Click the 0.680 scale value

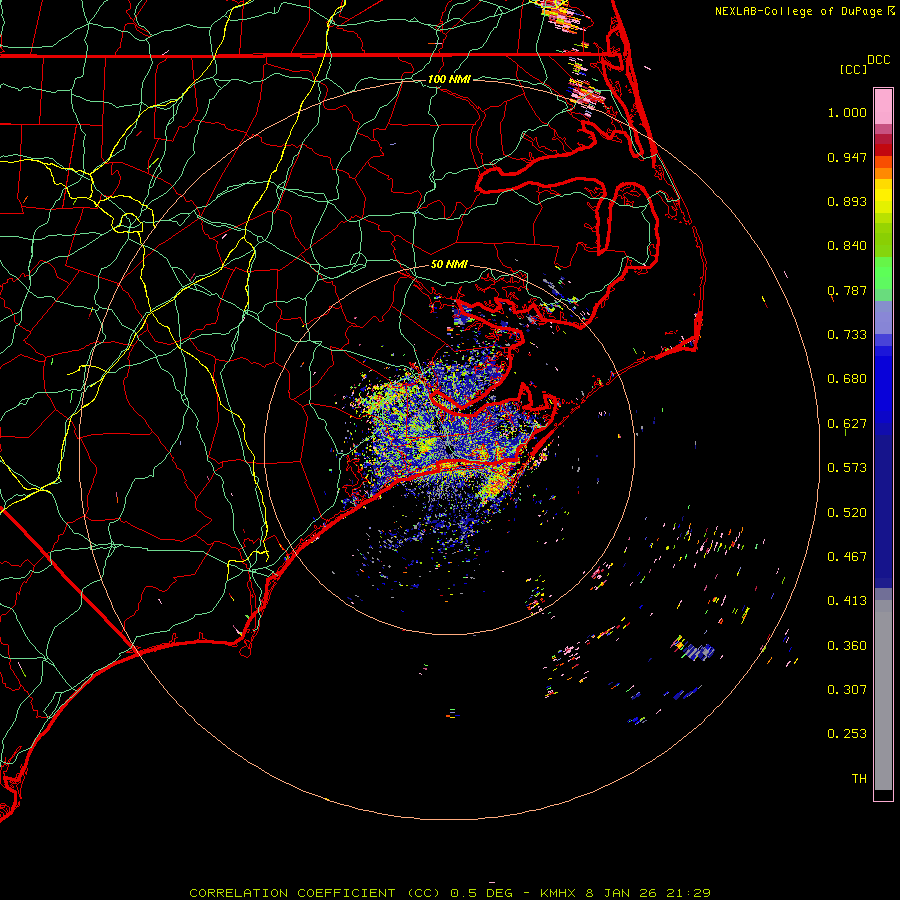pyautogui.click(x=847, y=379)
